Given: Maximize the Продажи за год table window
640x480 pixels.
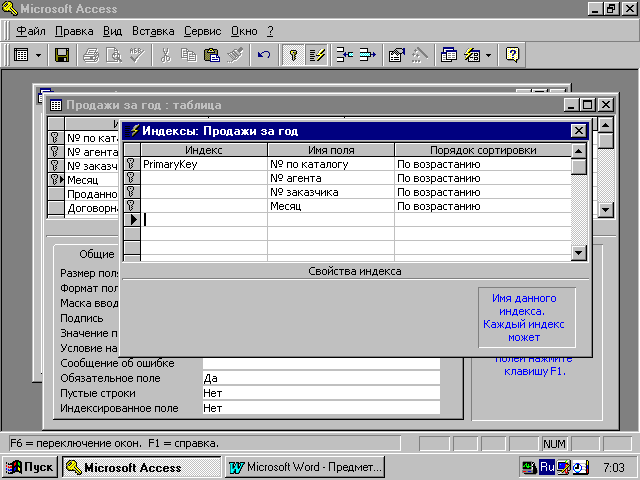Looking at the screenshot, I should 588,105.
